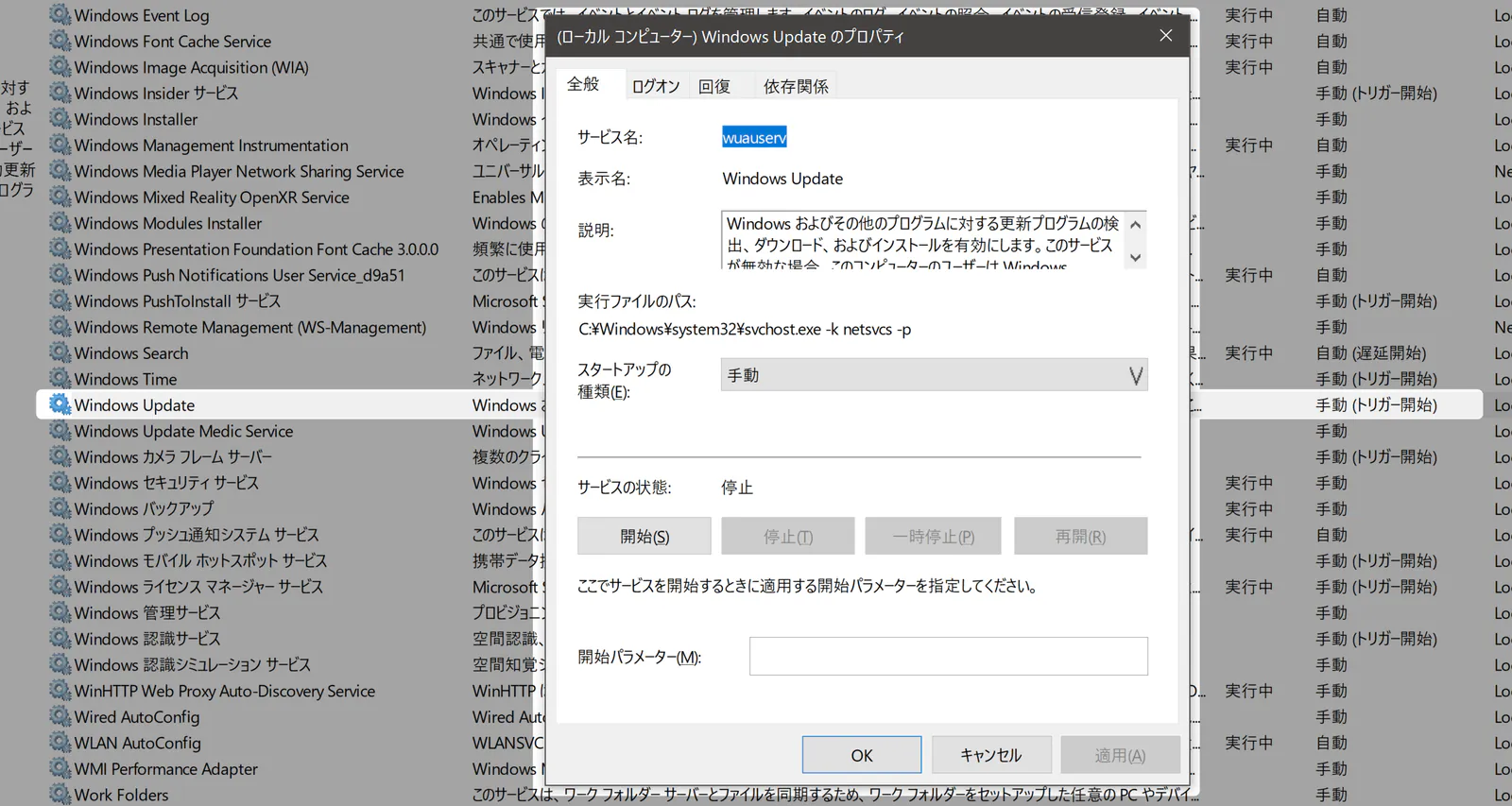Confirm the dialog with OK
The width and height of the screenshot is (1512, 806).
pyautogui.click(x=862, y=755)
